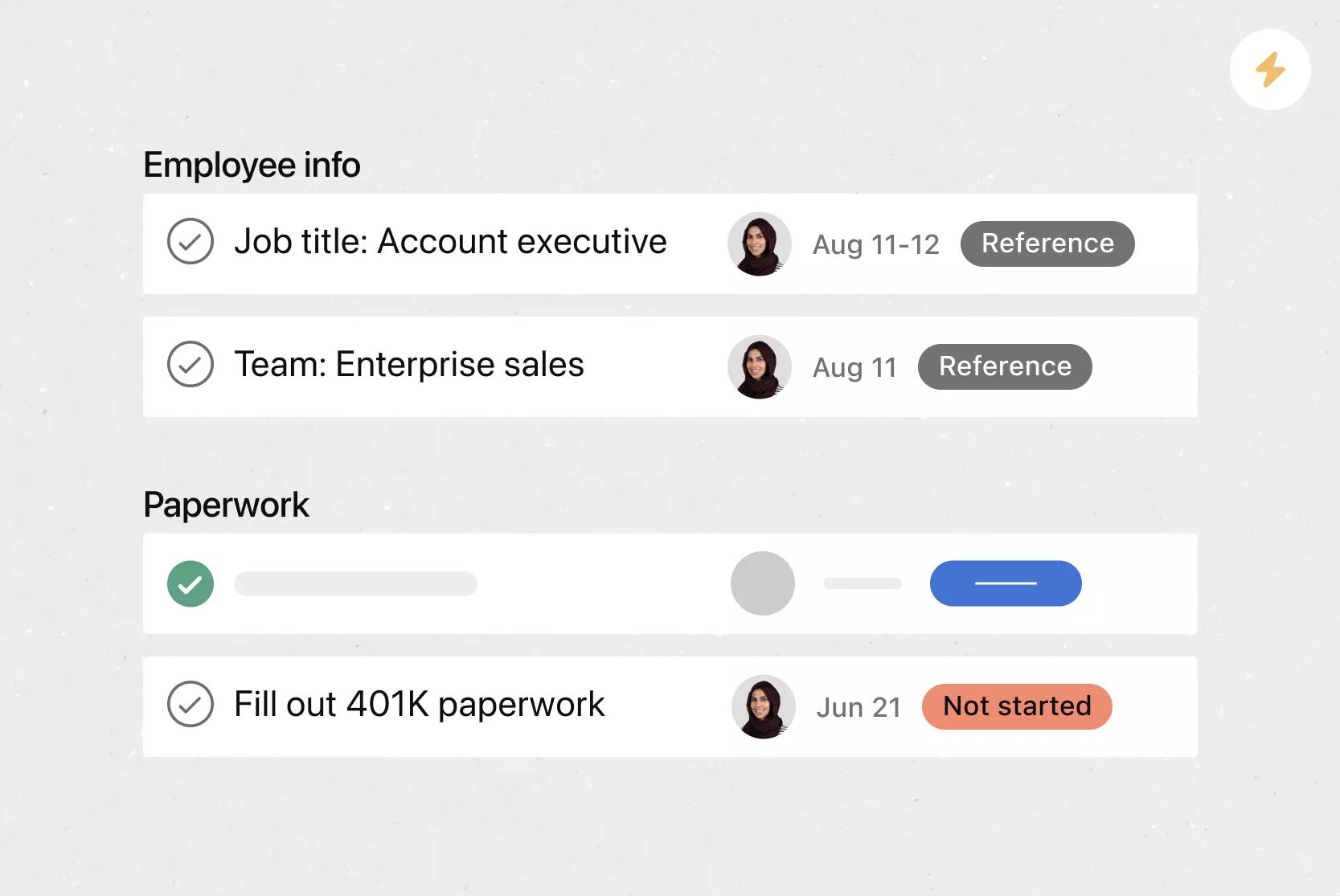Open the Not started status dropdown

(1017, 706)
